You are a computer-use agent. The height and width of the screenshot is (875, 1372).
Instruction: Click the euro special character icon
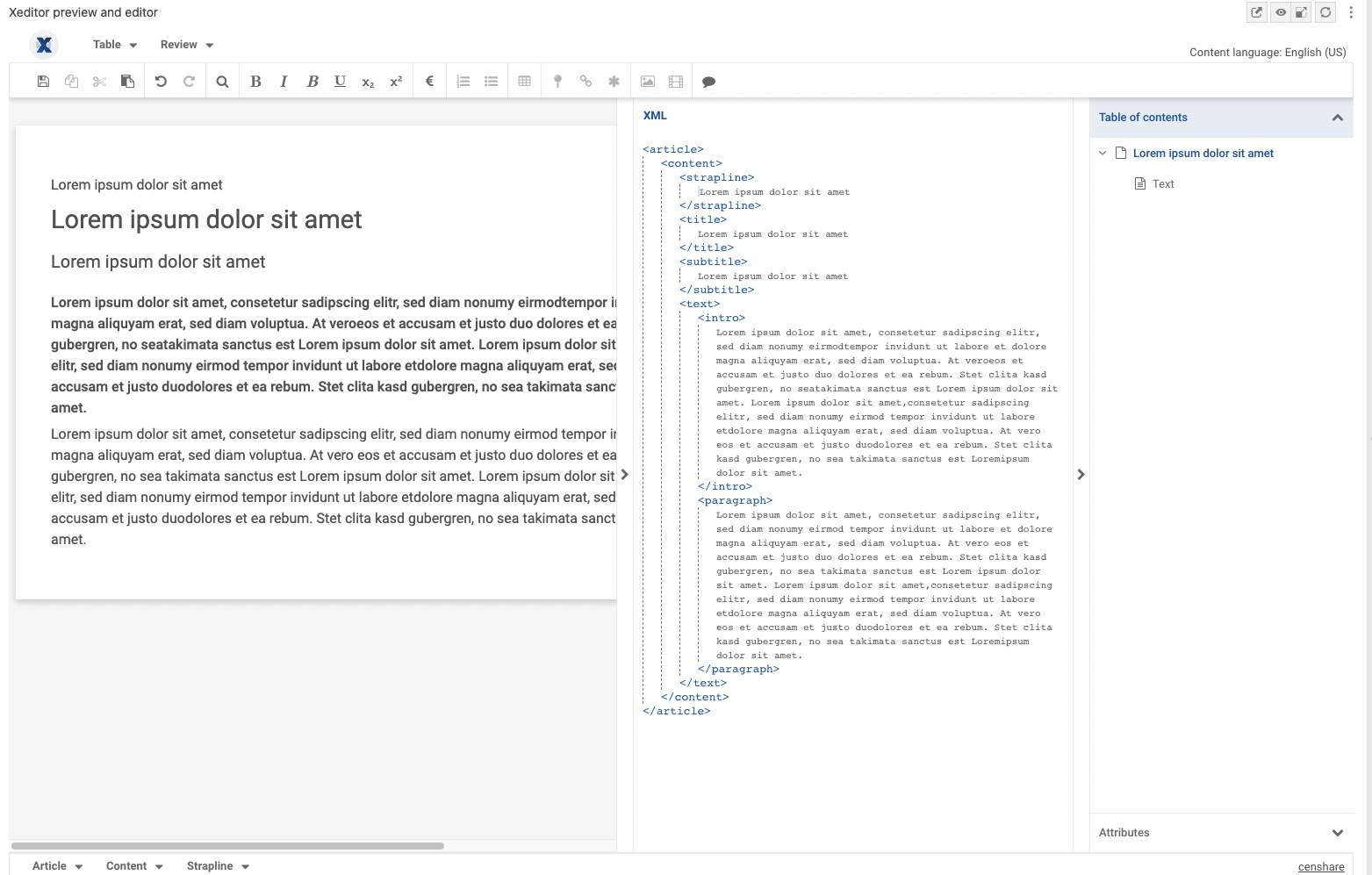[429, 81]
